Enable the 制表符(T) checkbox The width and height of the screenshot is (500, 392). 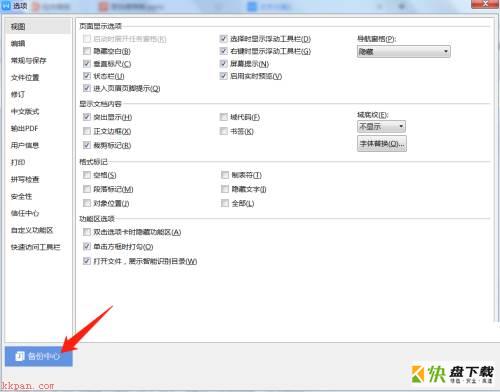(225, 175)
